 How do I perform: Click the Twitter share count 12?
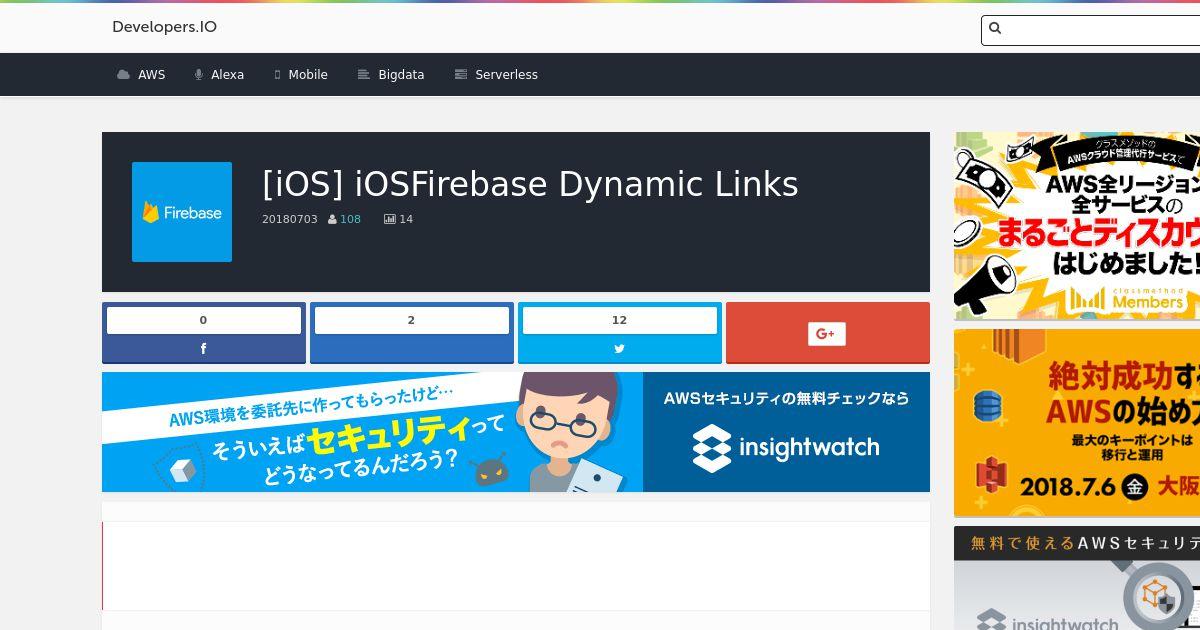click(x=620, y=320)
